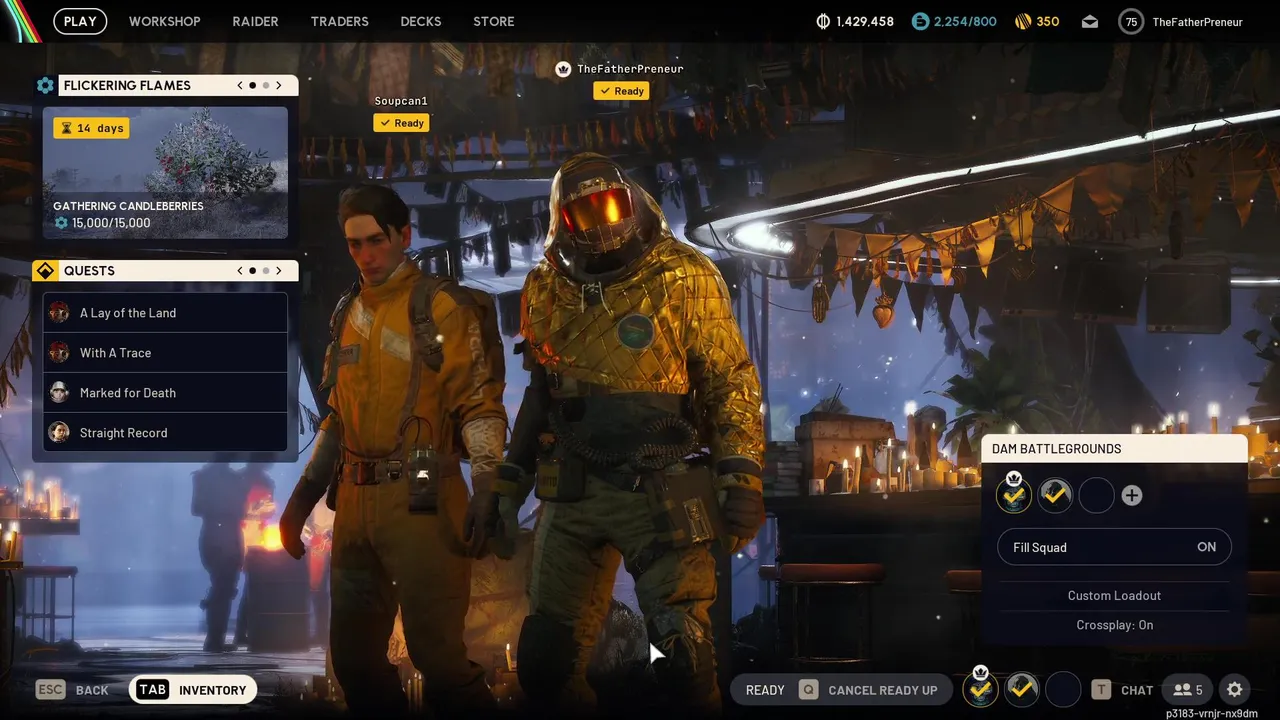Screen dimensions: 1280x720
Task: Click the coin currency icon
Action: (x=824, y=21)
